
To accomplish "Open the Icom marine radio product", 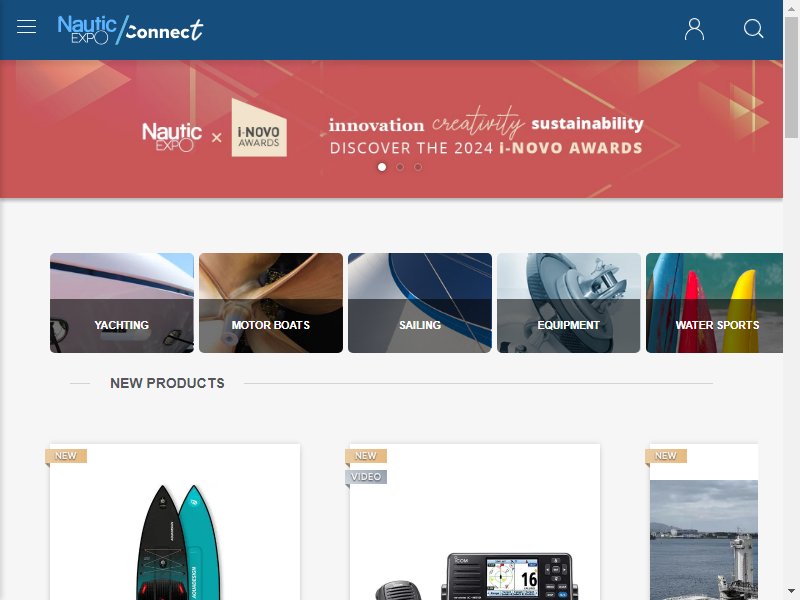I will 475,522.
